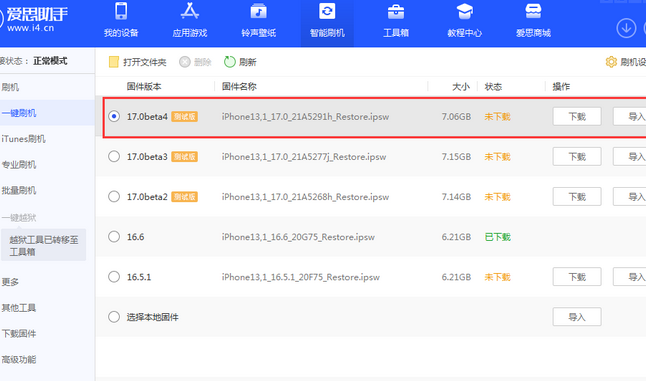Click the 状态 column header
This screenshot has height=381, width=646.
point(493,87)
